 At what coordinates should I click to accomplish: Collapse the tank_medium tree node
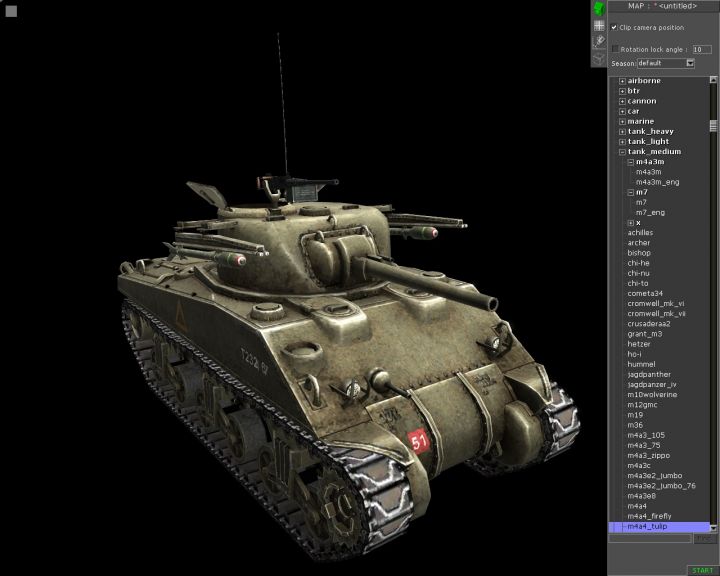coord(622,152)
